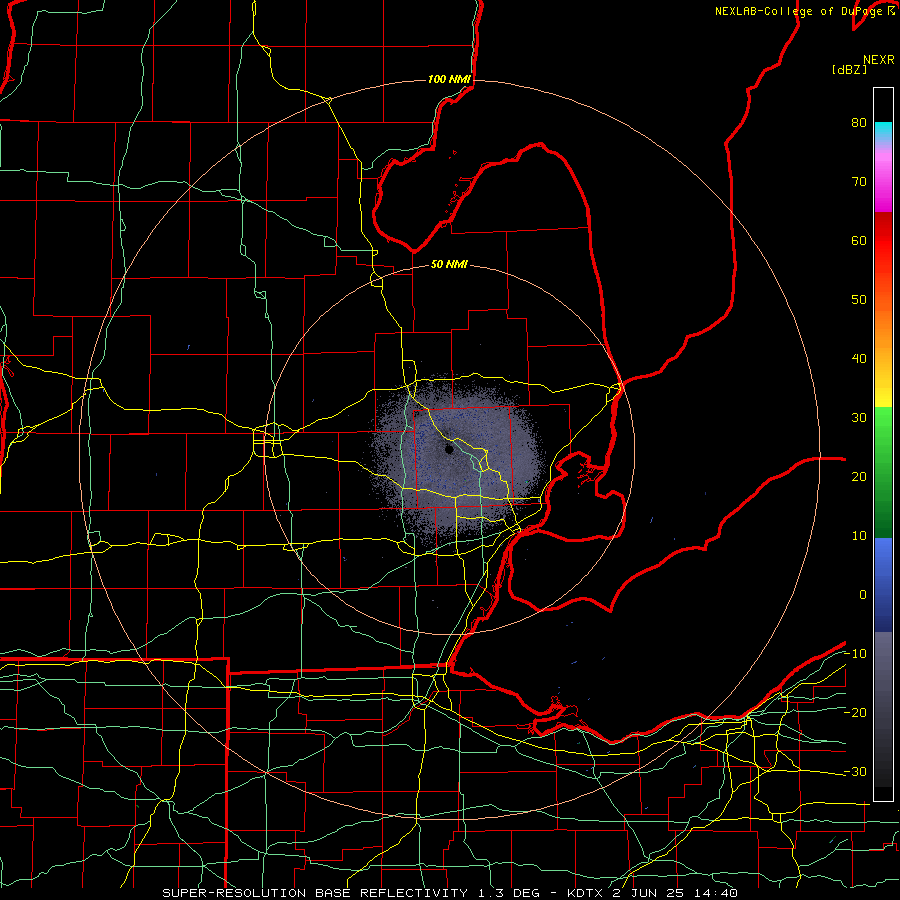Click the KDTX station identifier
Viewport: 900px width, 900px height.
tap(586, 893)
